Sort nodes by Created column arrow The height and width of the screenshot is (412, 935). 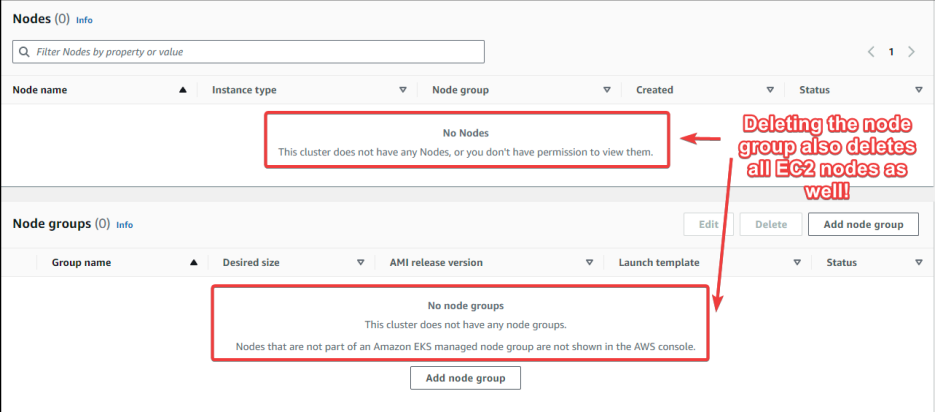pos(770,90)
